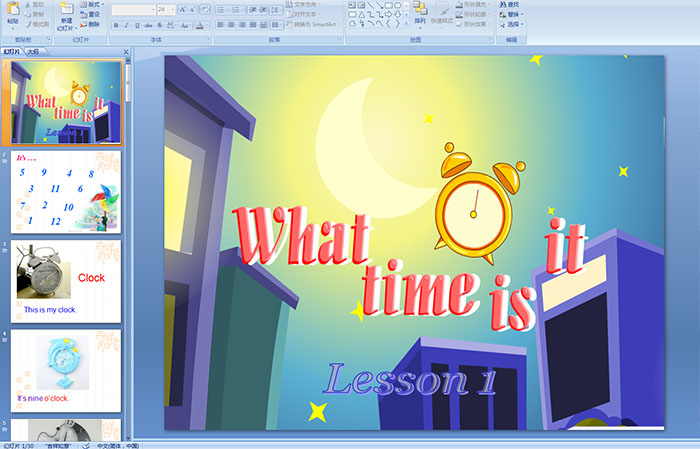This screenshot has width=700, height=449.
Task: Clear all formatting eraser icon
Action: [205, 9]
